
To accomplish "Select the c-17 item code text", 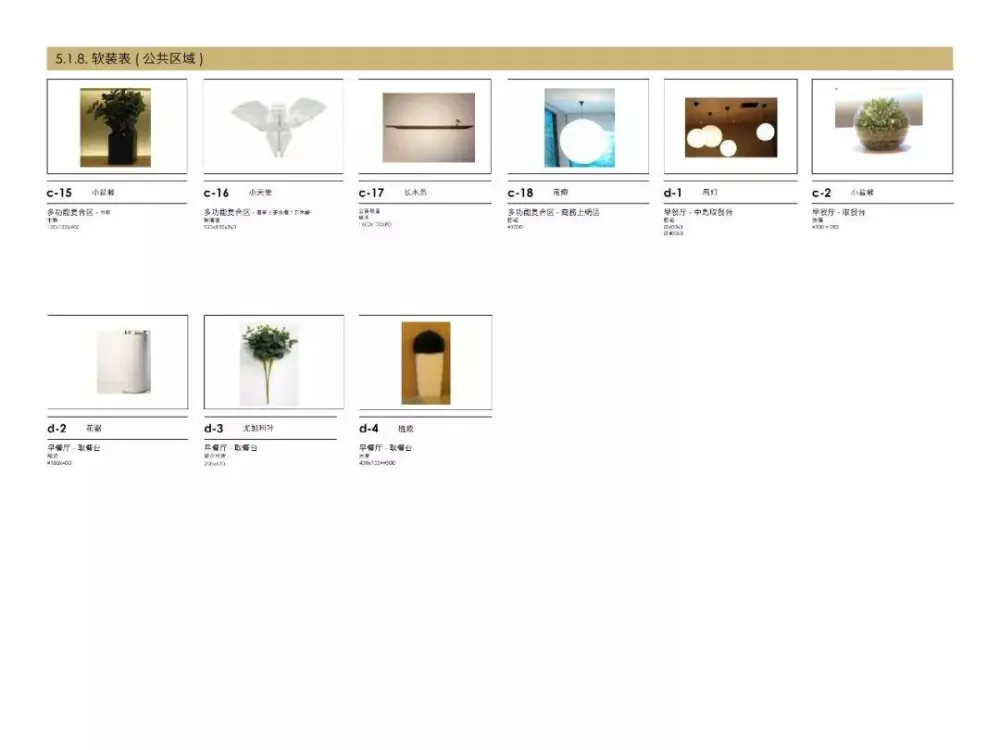I will tap(371, 192).
